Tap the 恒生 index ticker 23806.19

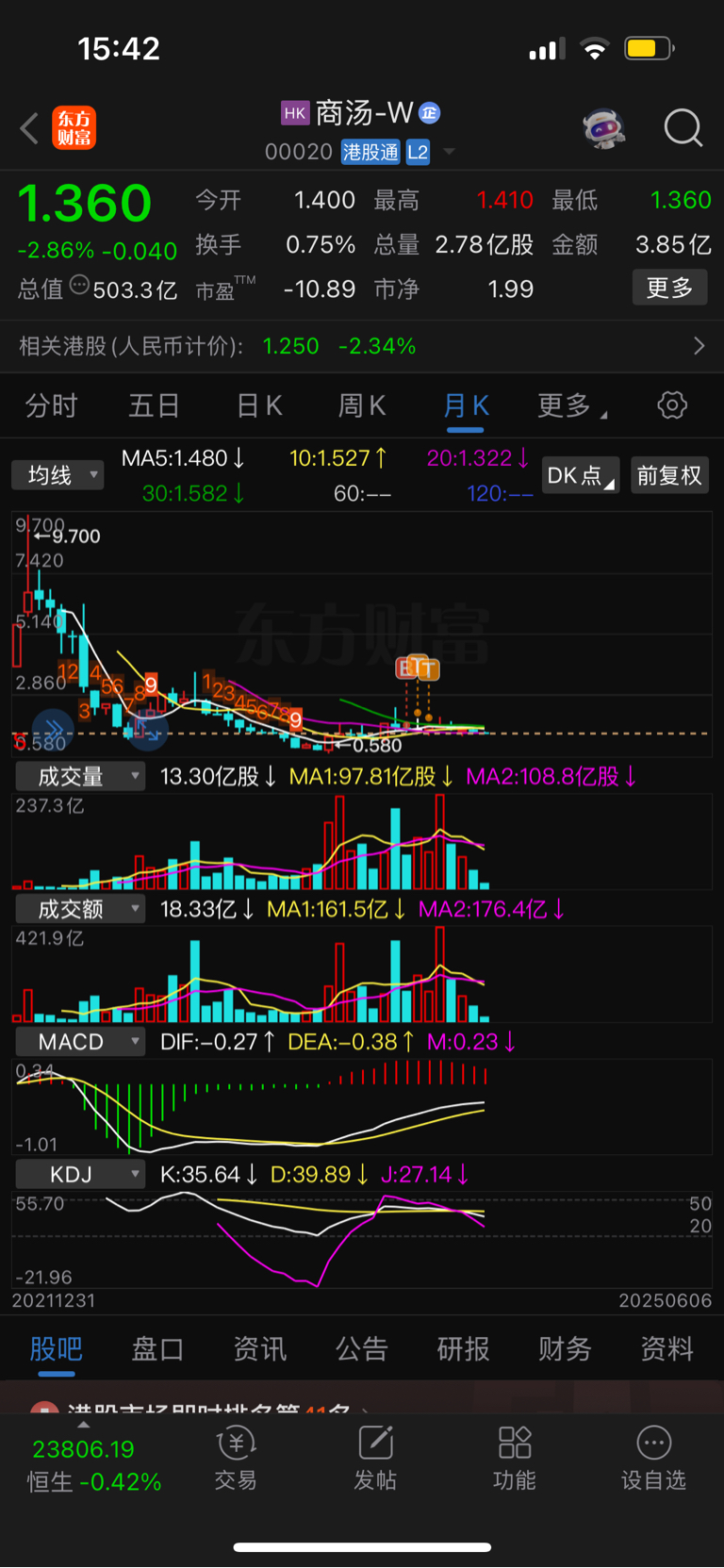[x=83, y=1449]
